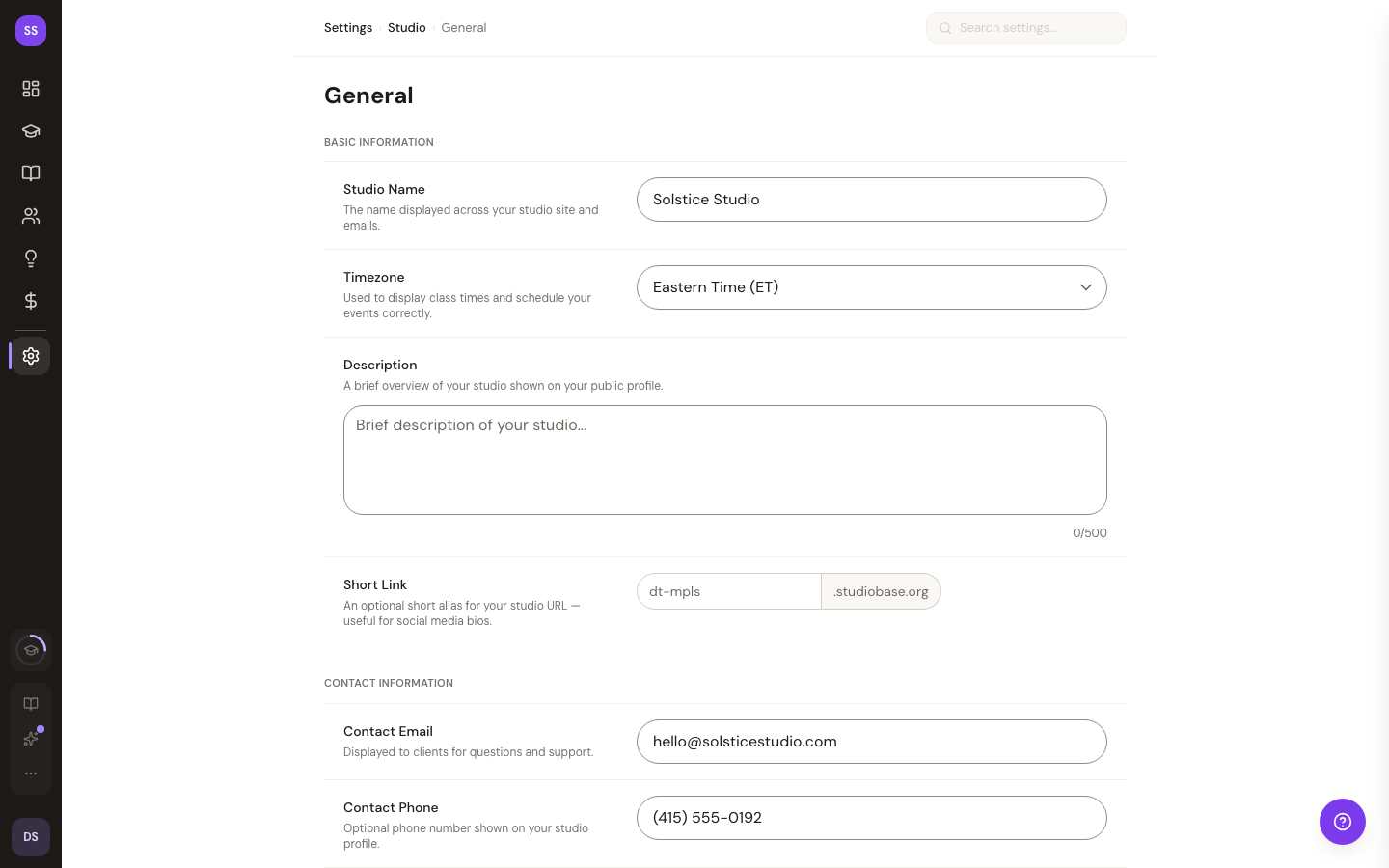Go to Studio in the breadcrumb
Viewport: 1389px width, 868px height.
(x=406, y=28)
